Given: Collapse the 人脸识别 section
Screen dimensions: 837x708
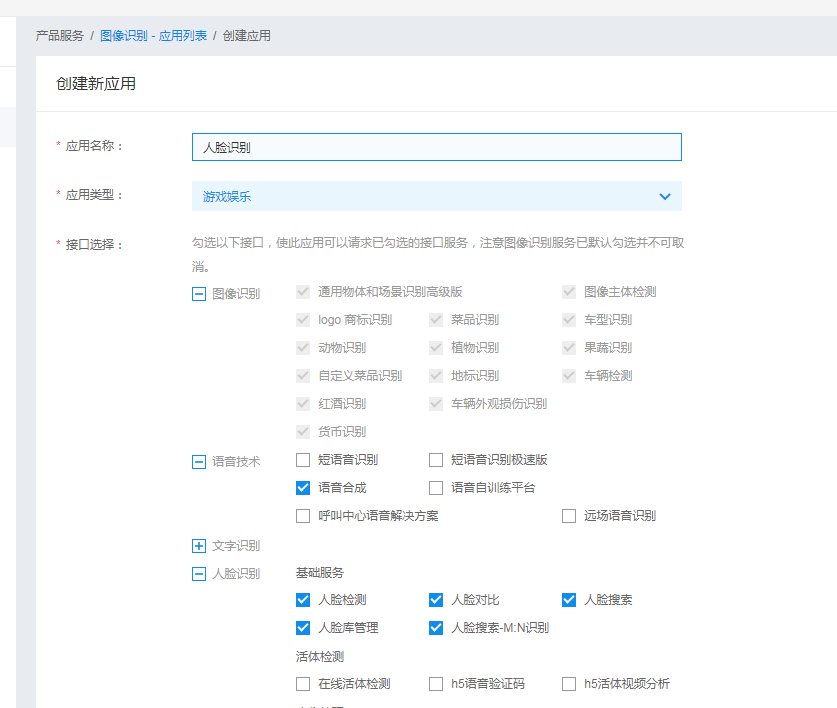Looking at the screenshot, I should click(199, 574).
